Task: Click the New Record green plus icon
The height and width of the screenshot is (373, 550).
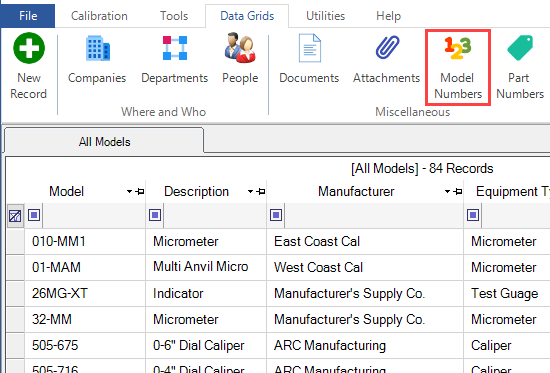Action: [x=29, y=48]
